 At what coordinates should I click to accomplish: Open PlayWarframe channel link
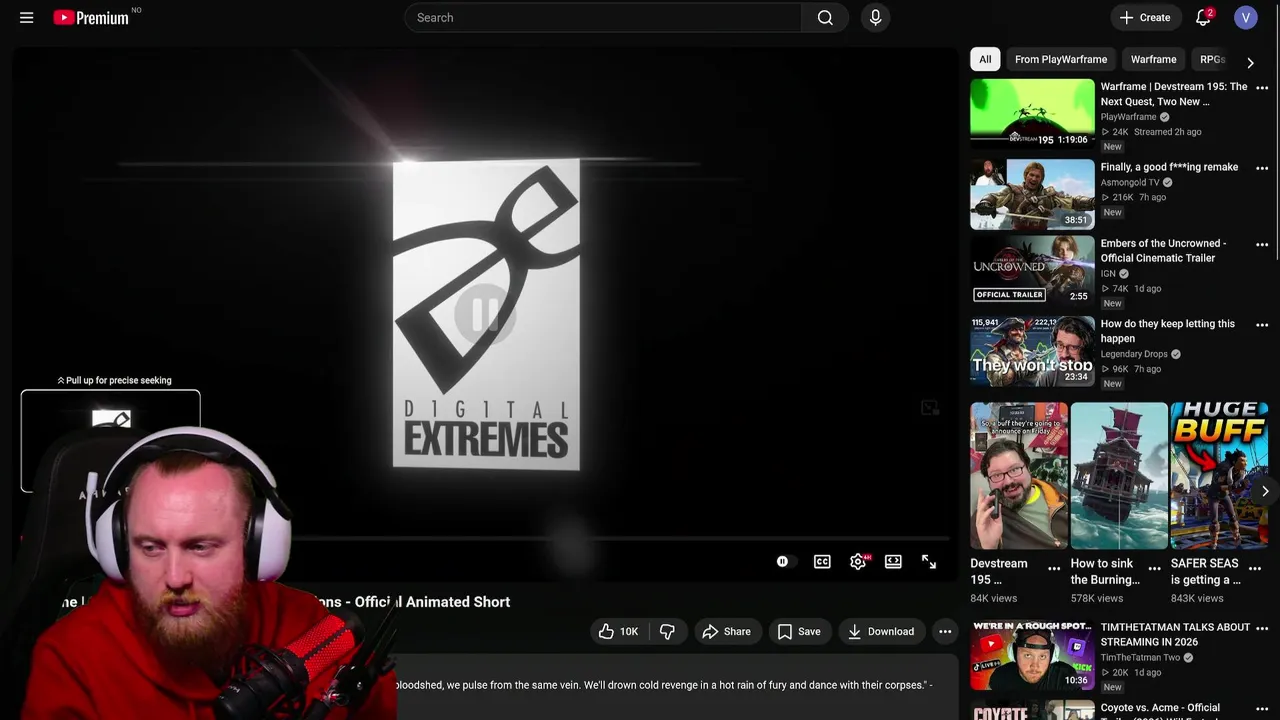tap(1128, 117)
